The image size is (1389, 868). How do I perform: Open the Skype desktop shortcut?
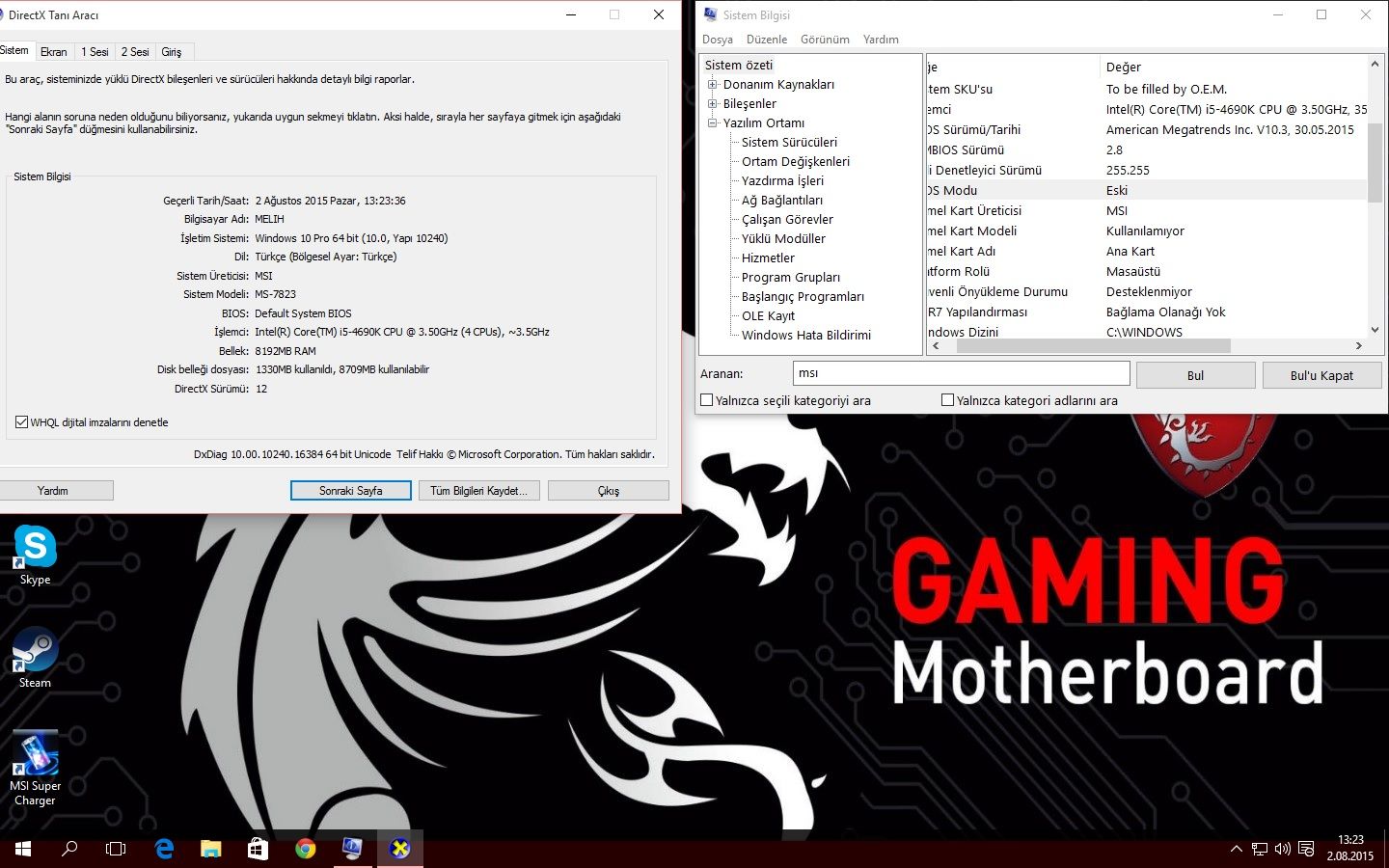[35, 555]
